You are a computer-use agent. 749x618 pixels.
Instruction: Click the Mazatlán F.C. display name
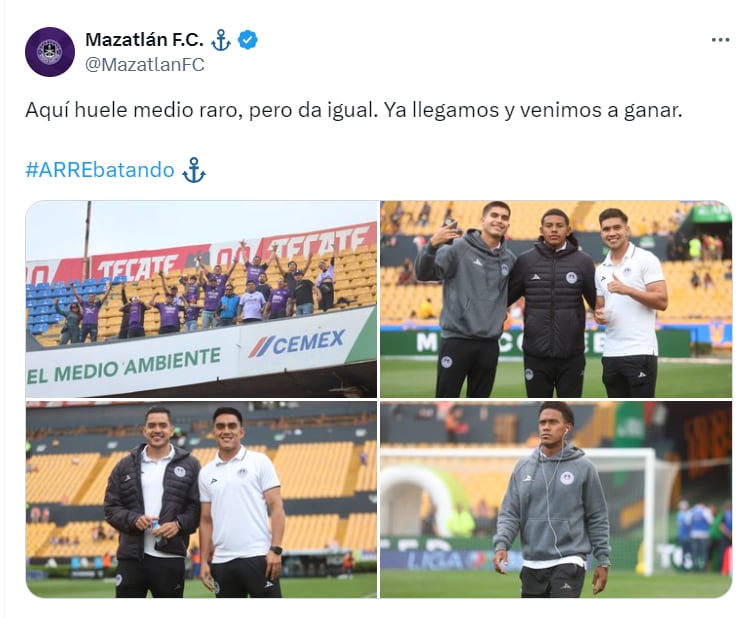click(144, 40)
